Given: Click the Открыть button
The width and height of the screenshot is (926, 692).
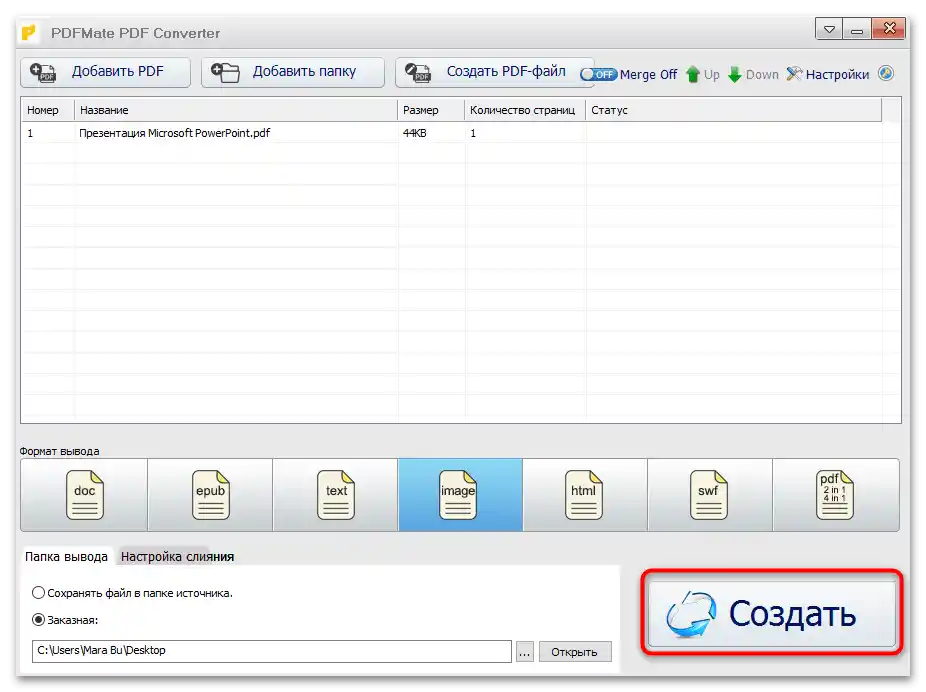Looking at the screenshot, I should tap(575, 651).
